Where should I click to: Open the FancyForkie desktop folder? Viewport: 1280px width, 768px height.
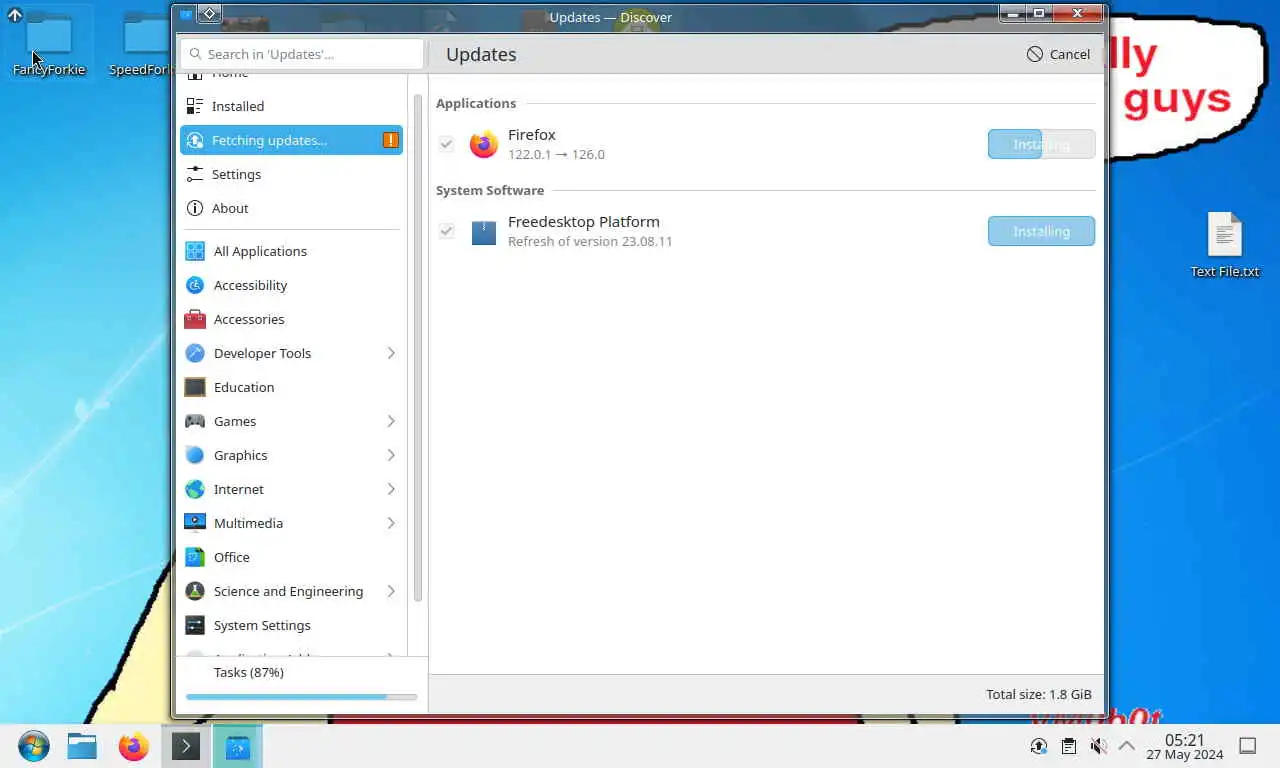[x=49, y=44]
